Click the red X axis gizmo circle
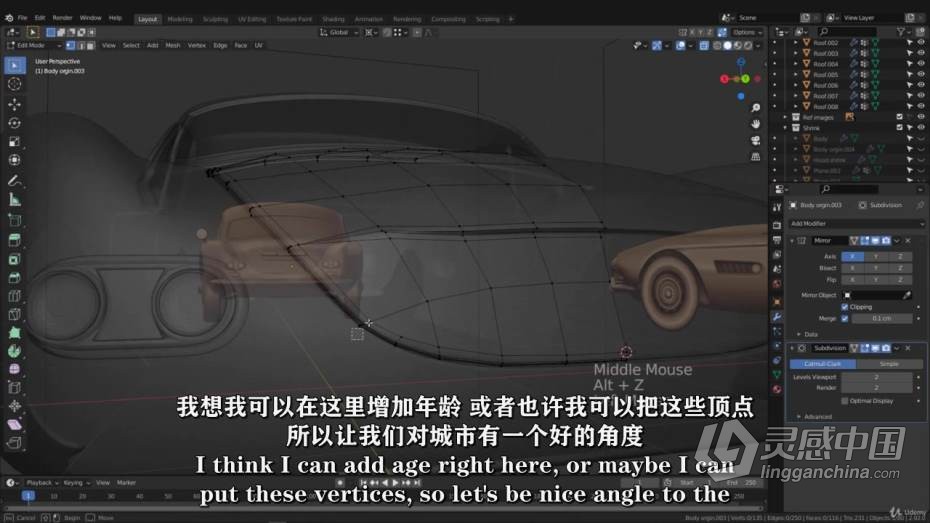The image size is (930, 523). 724,79
